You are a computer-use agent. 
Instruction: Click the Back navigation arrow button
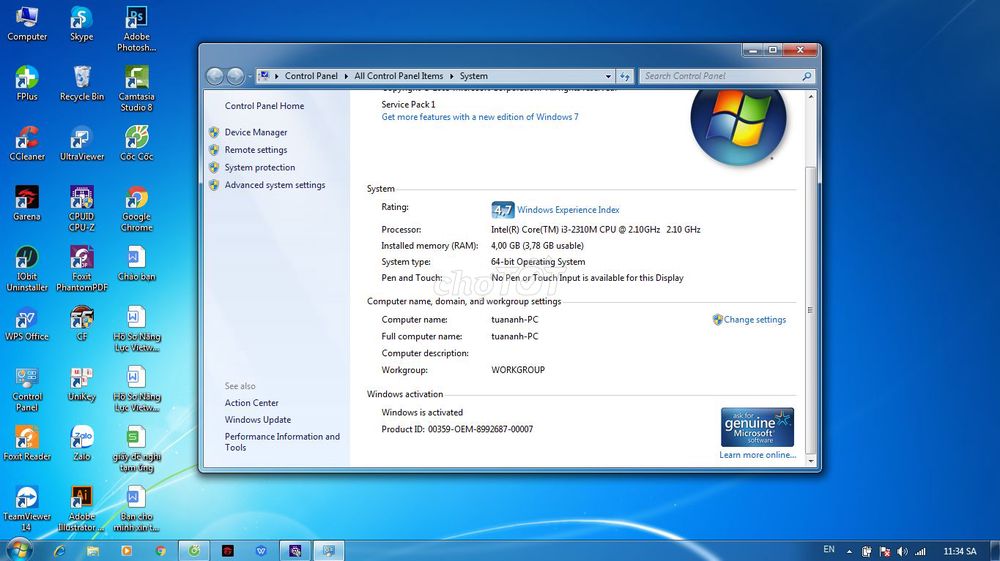coord(215,76)
